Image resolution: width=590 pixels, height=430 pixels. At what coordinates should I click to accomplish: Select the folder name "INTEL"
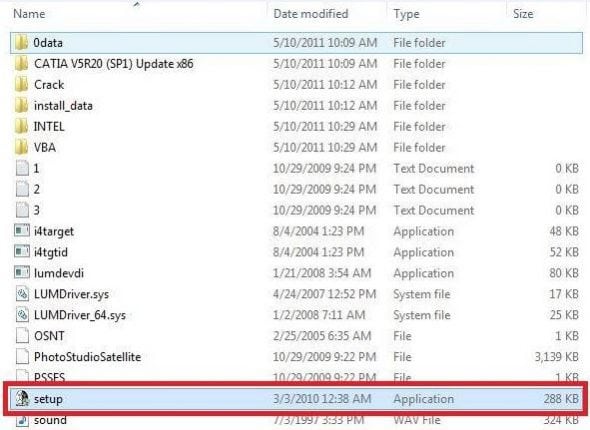coord(49,127)
